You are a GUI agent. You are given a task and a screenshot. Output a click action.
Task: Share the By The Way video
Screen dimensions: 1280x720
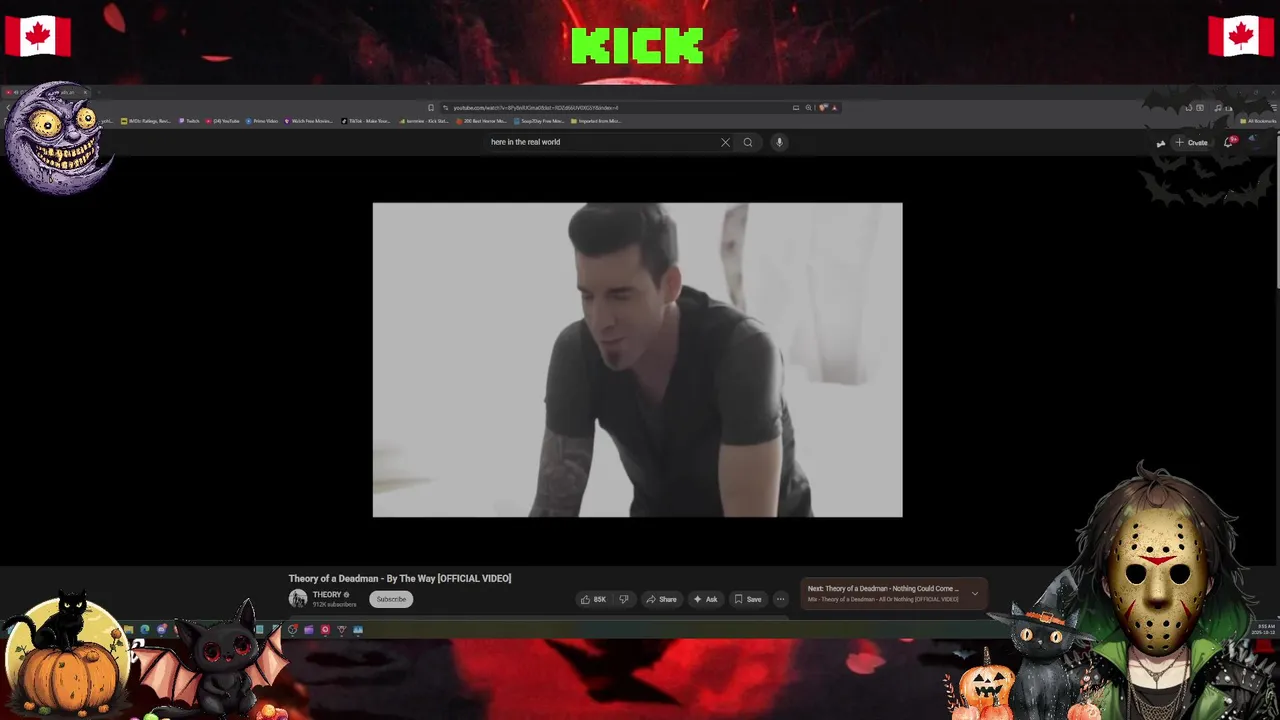point(661,599)
